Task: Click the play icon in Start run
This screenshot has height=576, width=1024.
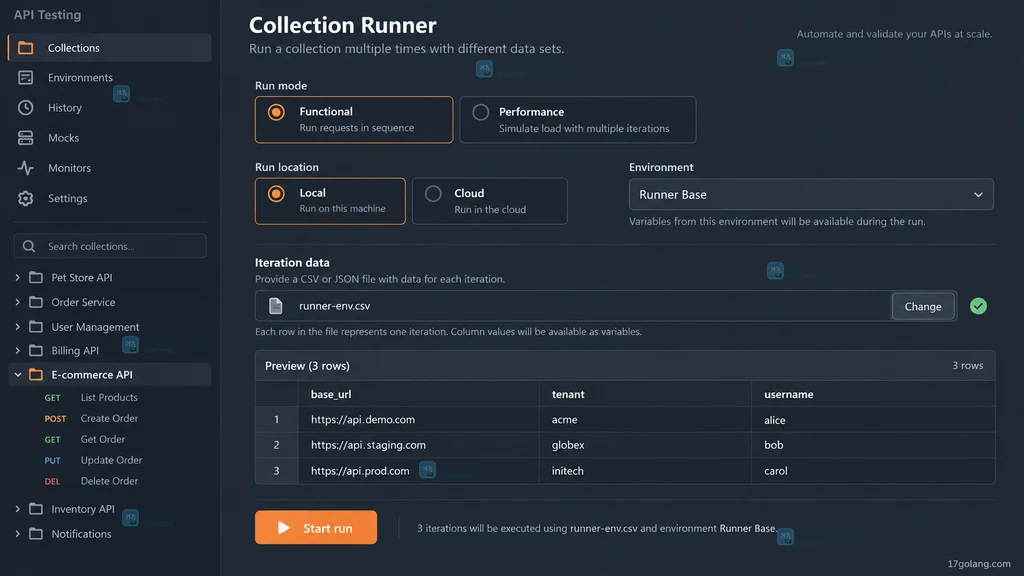Action: [x=283, y=528]
